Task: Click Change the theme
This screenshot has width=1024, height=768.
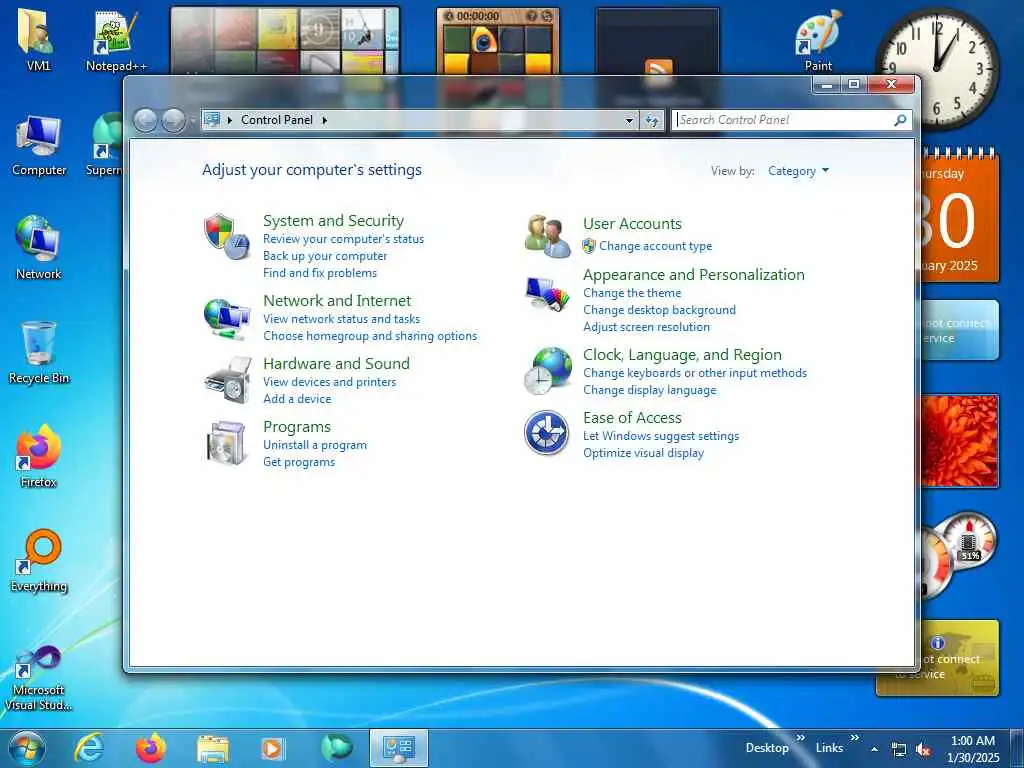Action: (x=632, y=293)
